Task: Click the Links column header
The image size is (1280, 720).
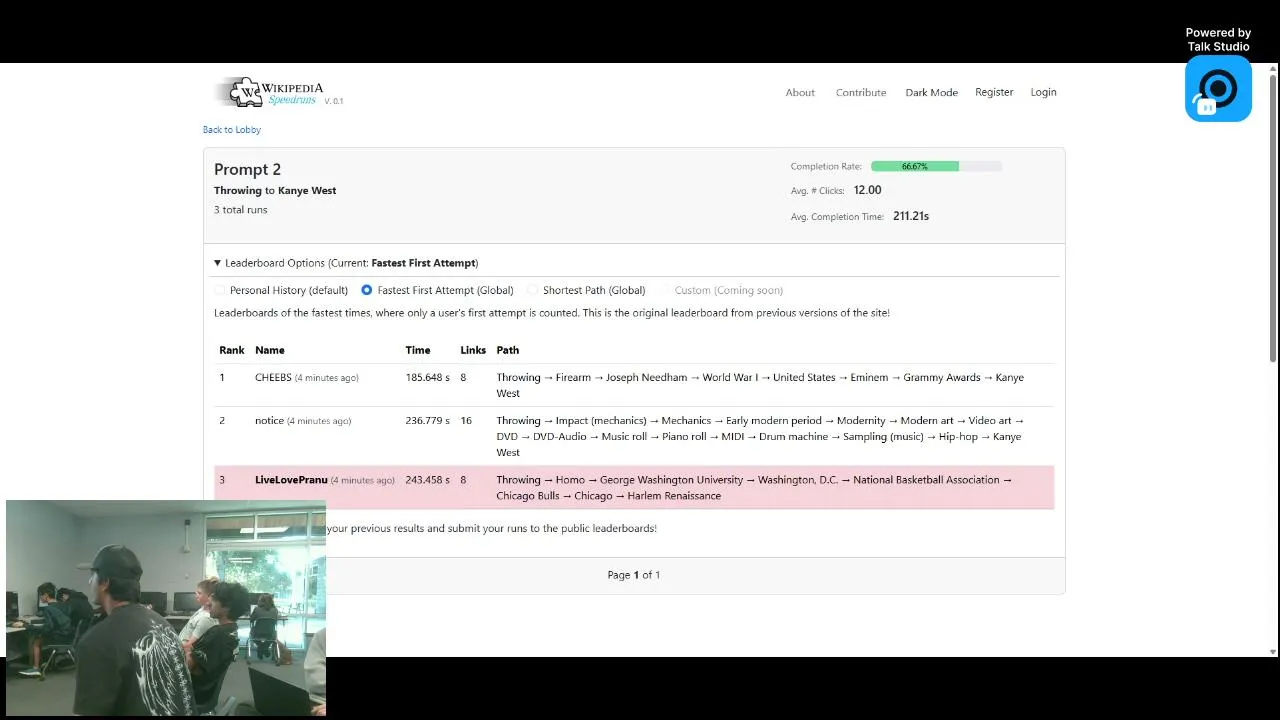Action: pos(473,350)
